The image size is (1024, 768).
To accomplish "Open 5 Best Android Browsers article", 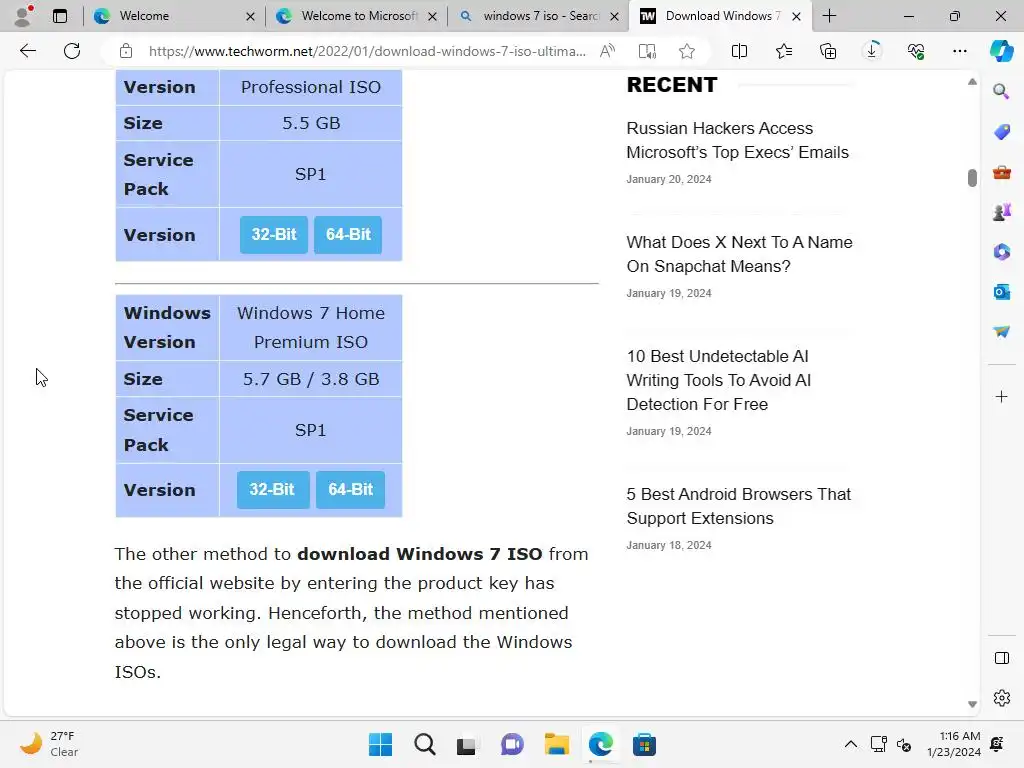I will pos(739,506).
